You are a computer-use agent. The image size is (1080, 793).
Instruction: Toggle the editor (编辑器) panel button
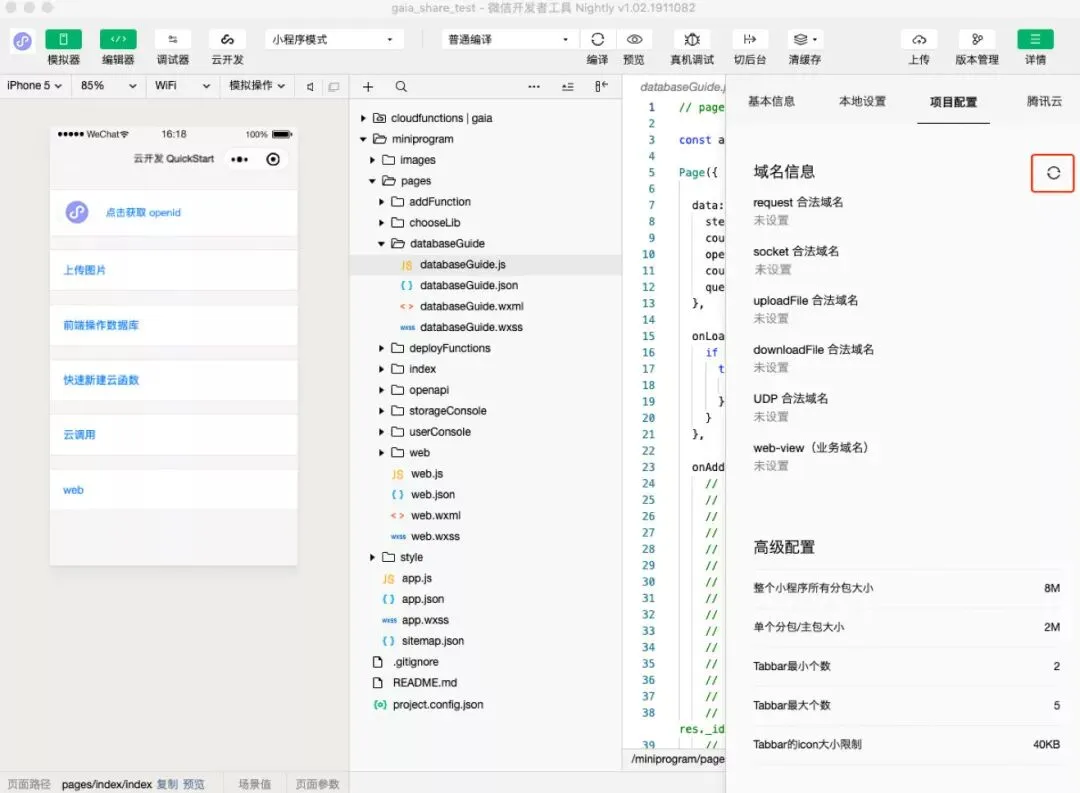118,39
